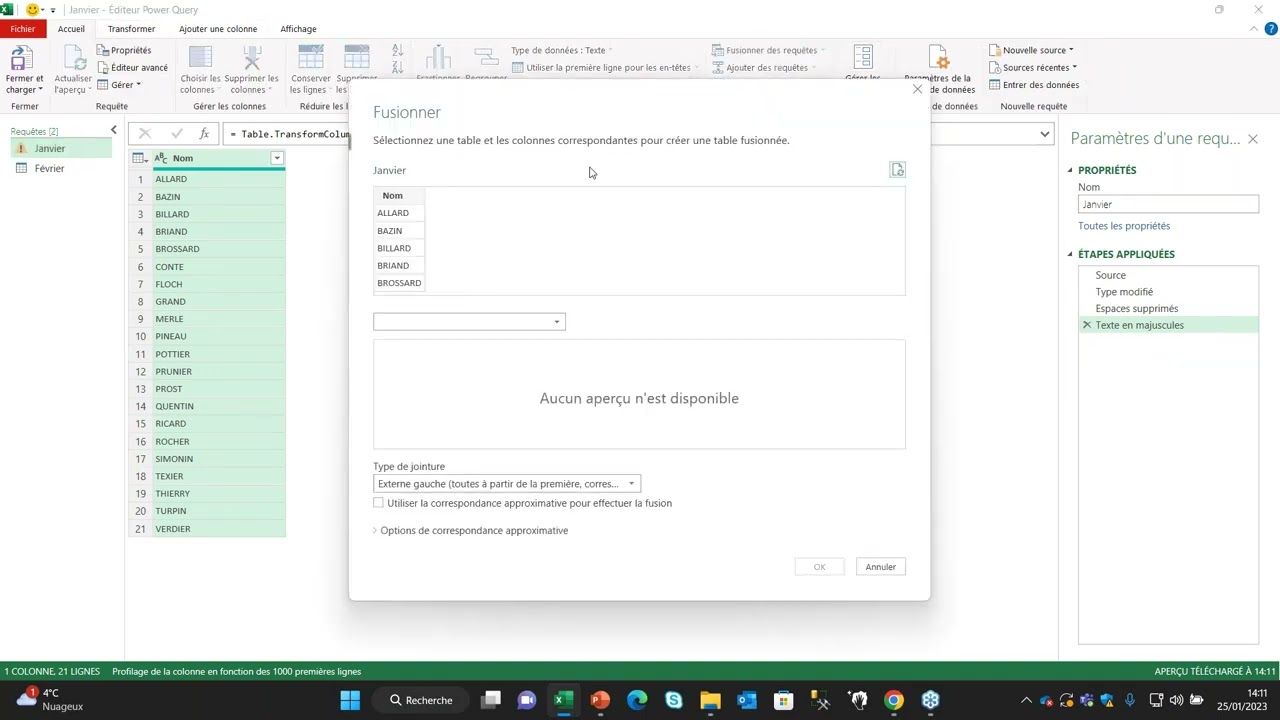Open the Sources récentes dropdown

point(1033,68)
